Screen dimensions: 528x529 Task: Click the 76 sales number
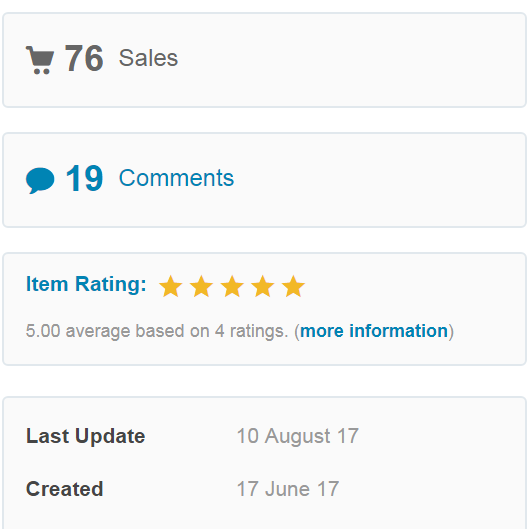point(84,58)
